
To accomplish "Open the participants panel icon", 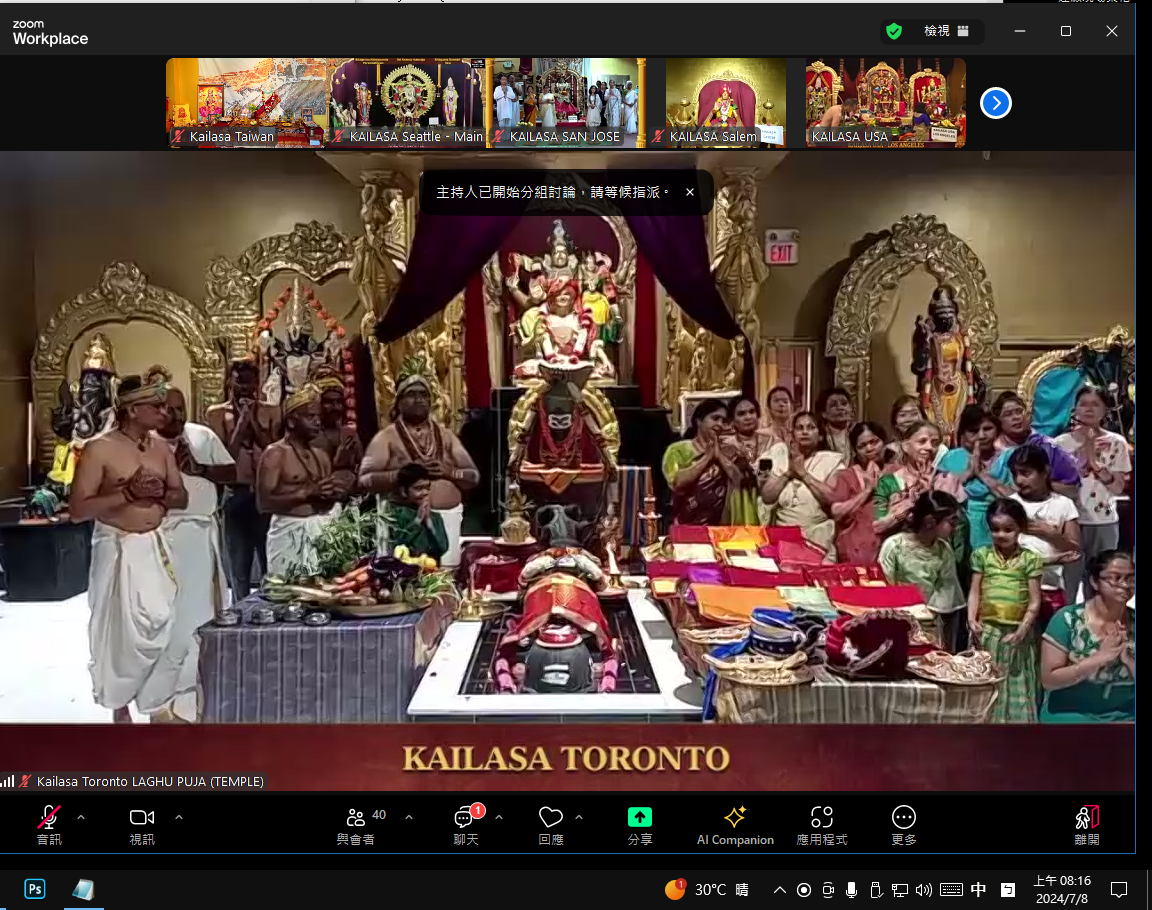I will tap(356, 818).
